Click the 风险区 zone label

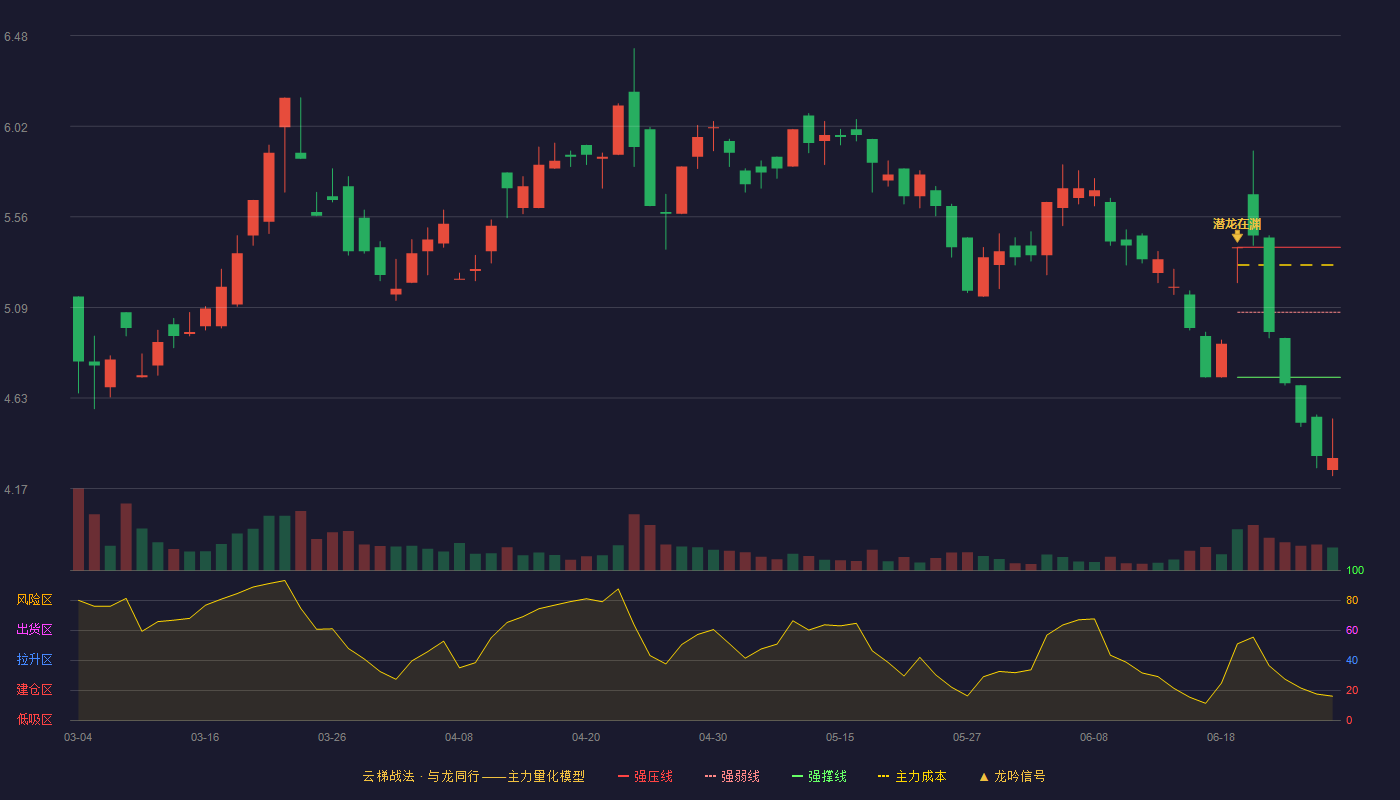[34, 600]
